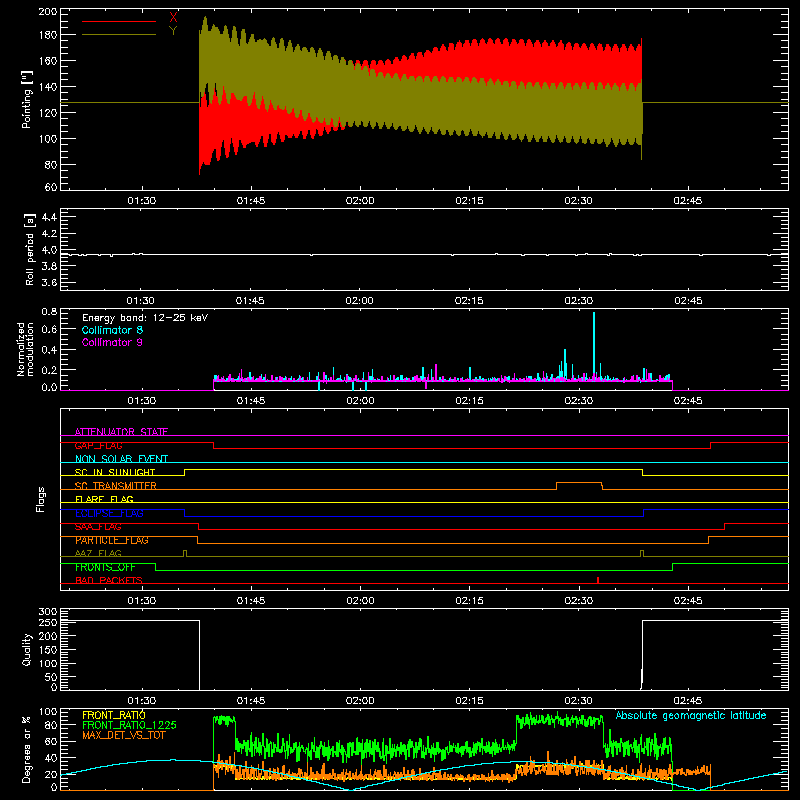Click the 0.8 tick on modulation axis
800x800 pixels.
tap(49, 311)
